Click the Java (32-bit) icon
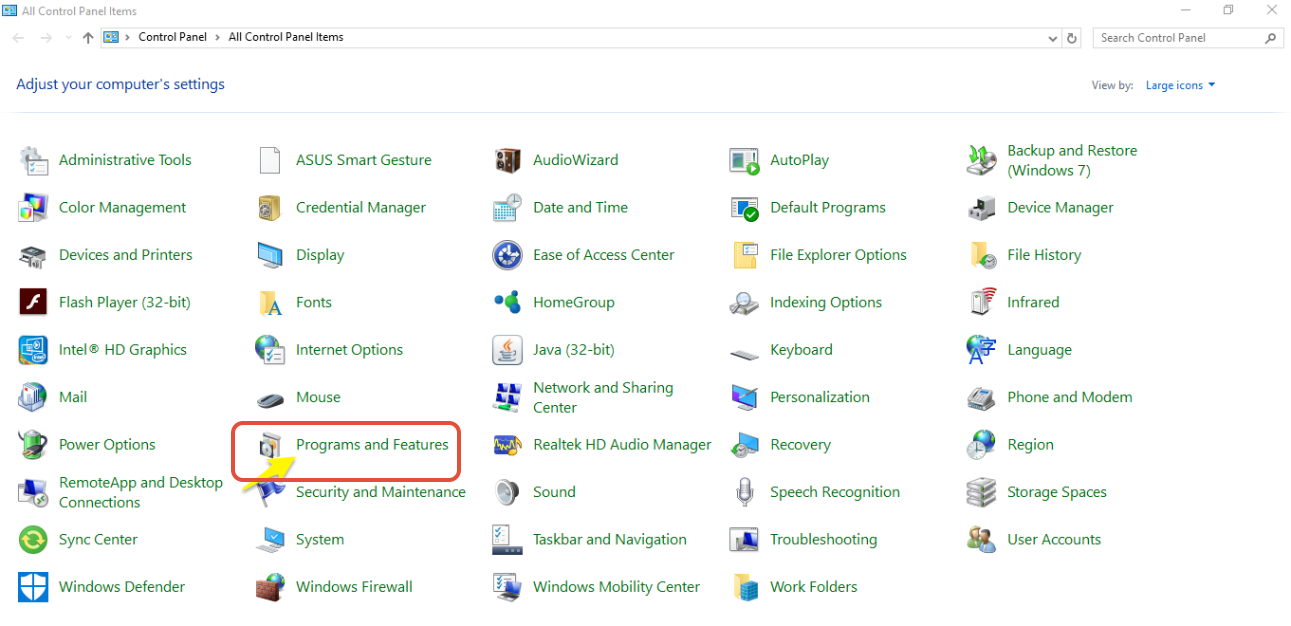Image resolution: width=1291 pixels, height=626 pixels. 507,350
